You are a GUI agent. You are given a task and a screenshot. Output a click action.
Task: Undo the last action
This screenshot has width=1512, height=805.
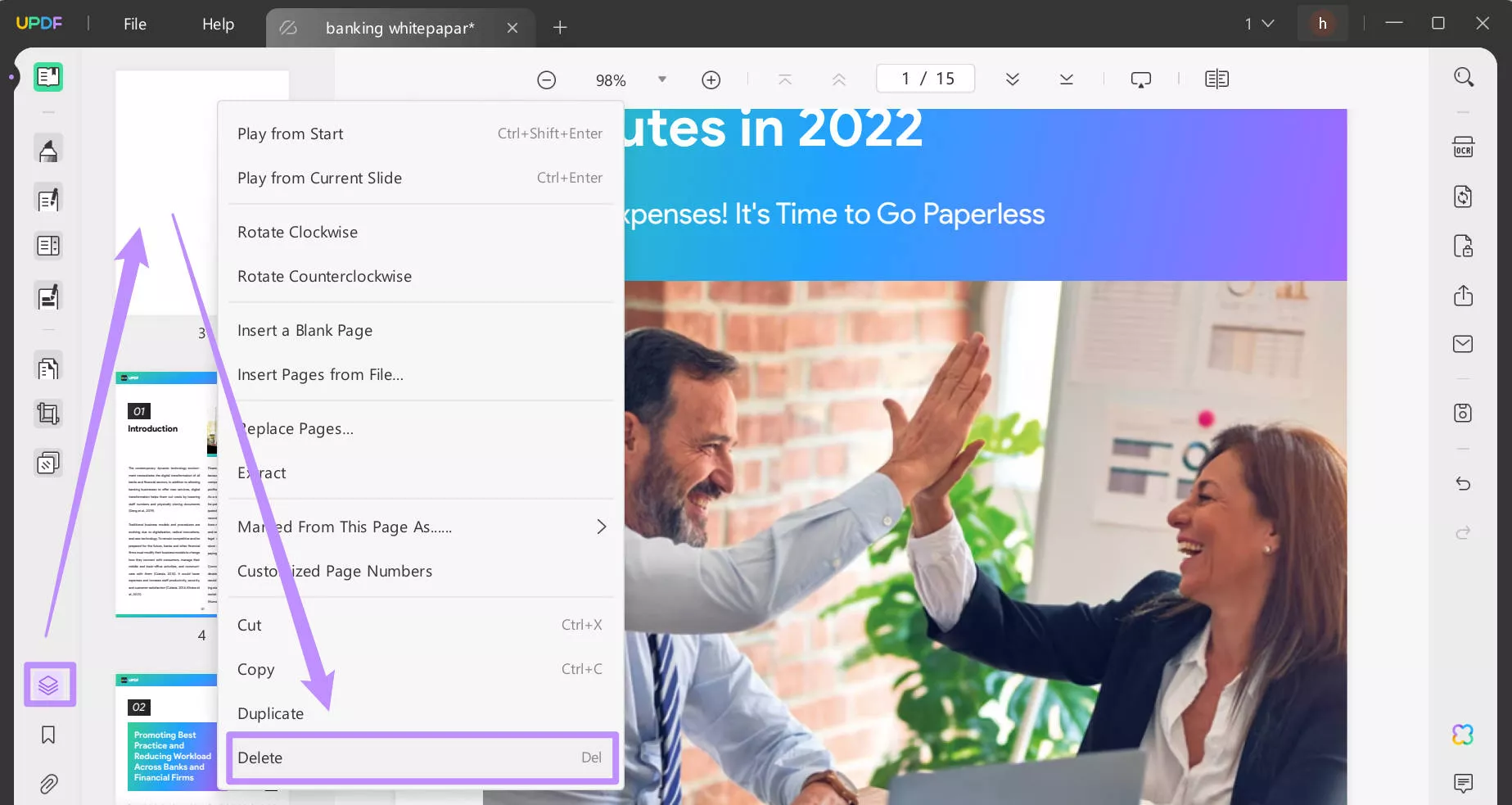point(1464,483)
